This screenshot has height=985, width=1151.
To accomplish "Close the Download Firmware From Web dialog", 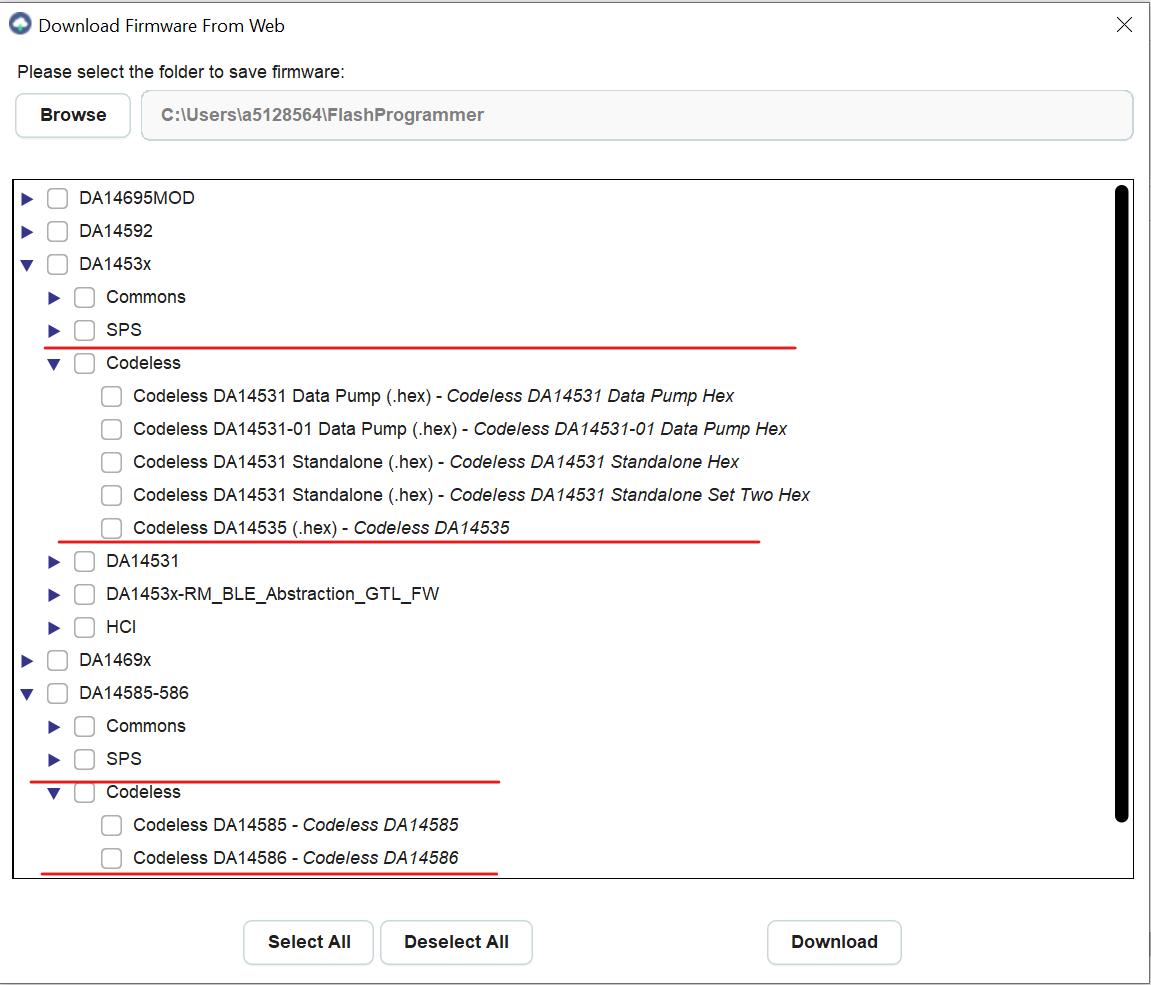I will [1124, 25].
